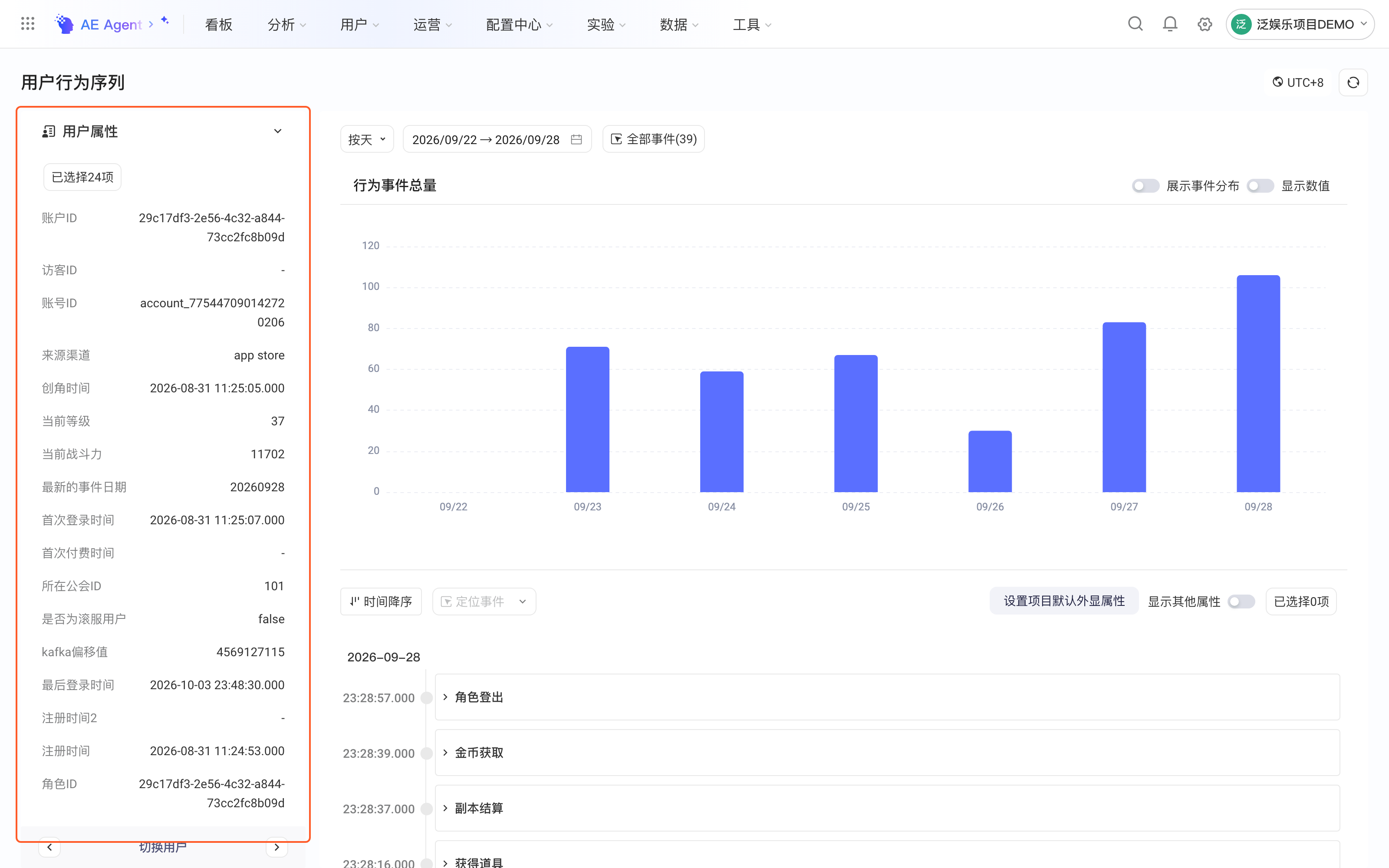The image size is (1389, 868).
Task: Click the UTC+8 timezone indicator
Action: pyautogui.click(x=1298, y=82)
